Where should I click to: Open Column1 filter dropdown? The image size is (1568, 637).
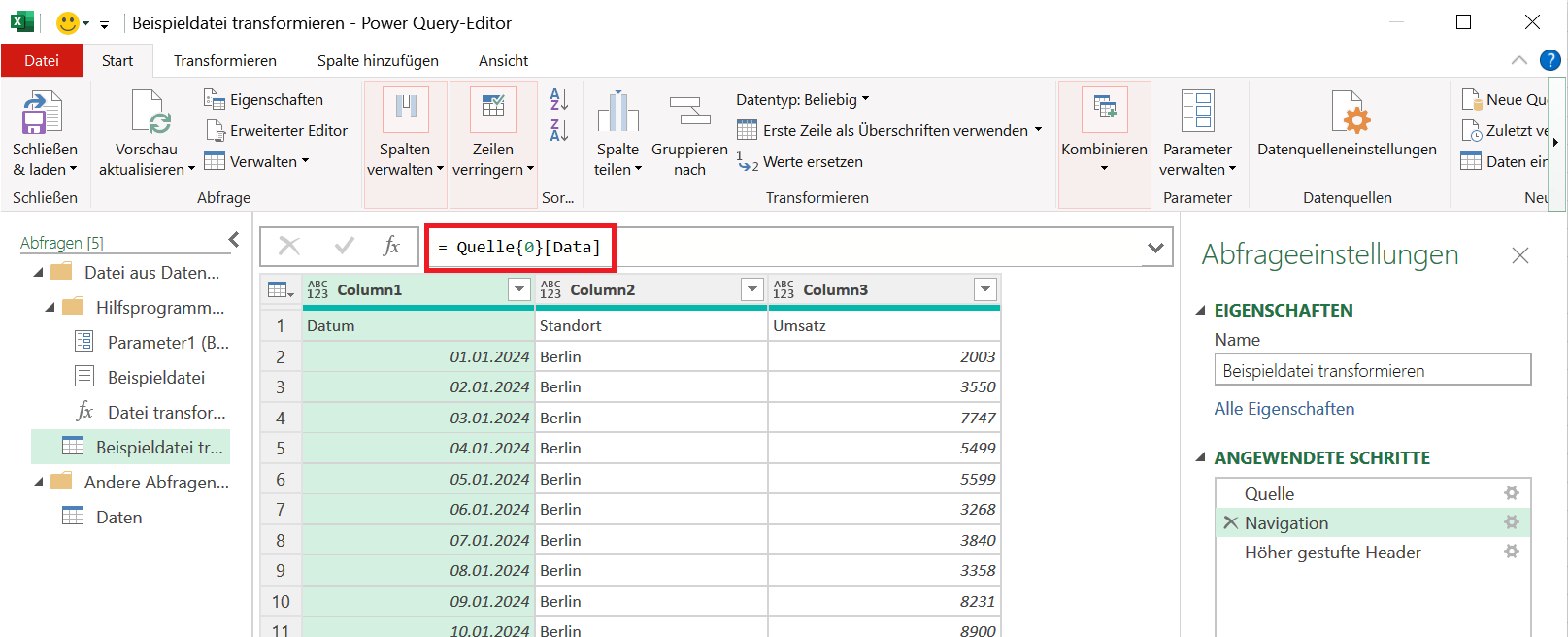click(x=519, y=289)
